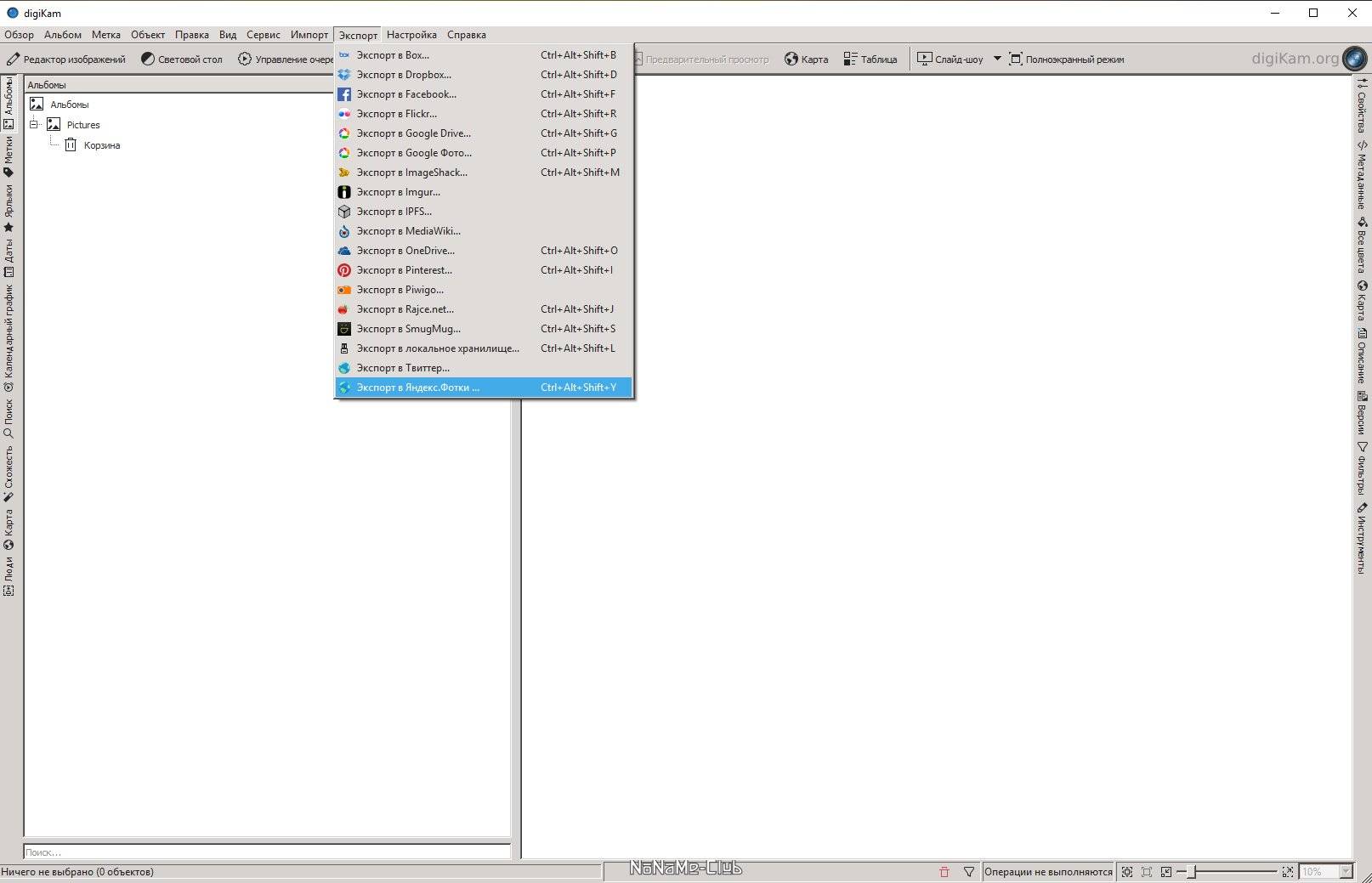Choose Экспорт в SmugMug...

[484, 329]
